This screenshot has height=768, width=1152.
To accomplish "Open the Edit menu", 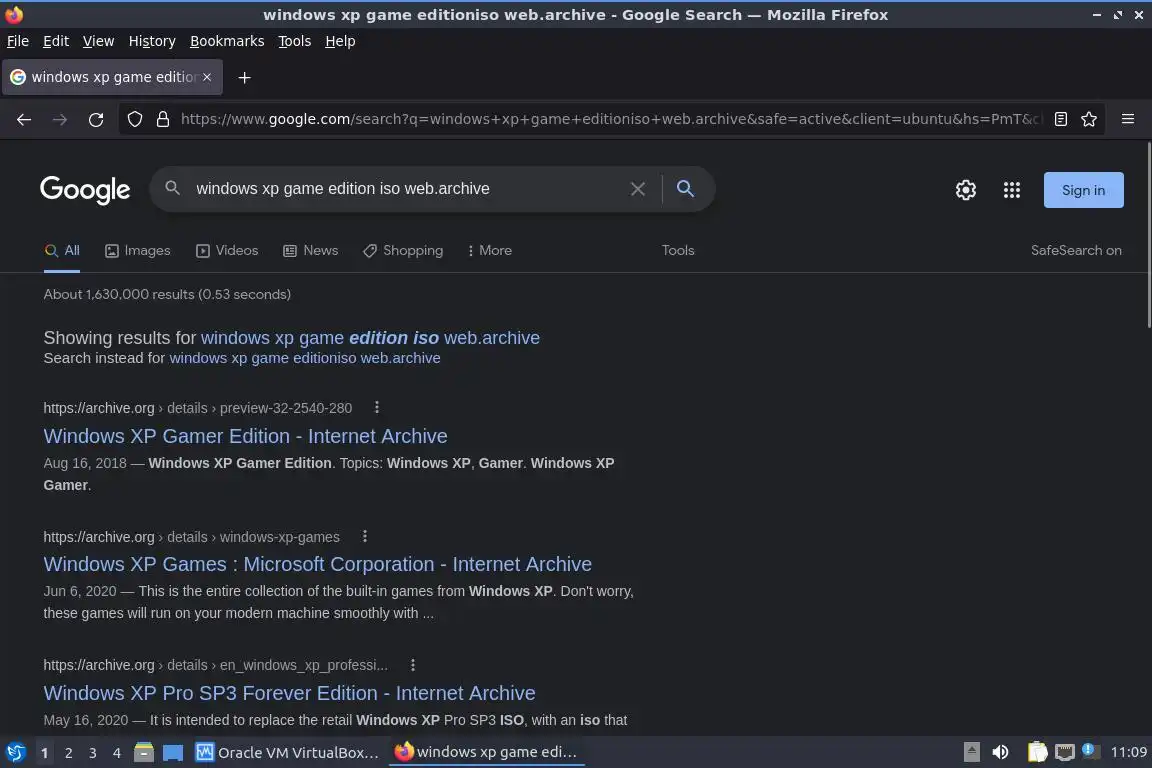I will pos(56,41).
